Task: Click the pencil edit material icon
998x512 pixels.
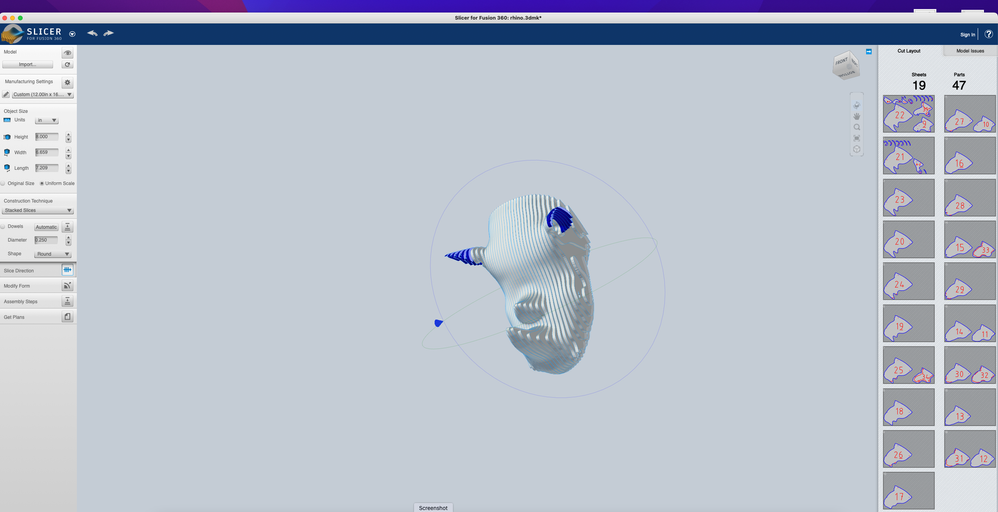Action: tap(6, 94)
